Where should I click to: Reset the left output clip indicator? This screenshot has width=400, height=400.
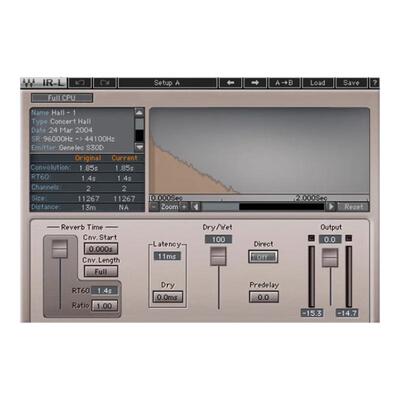coord(311,238)
